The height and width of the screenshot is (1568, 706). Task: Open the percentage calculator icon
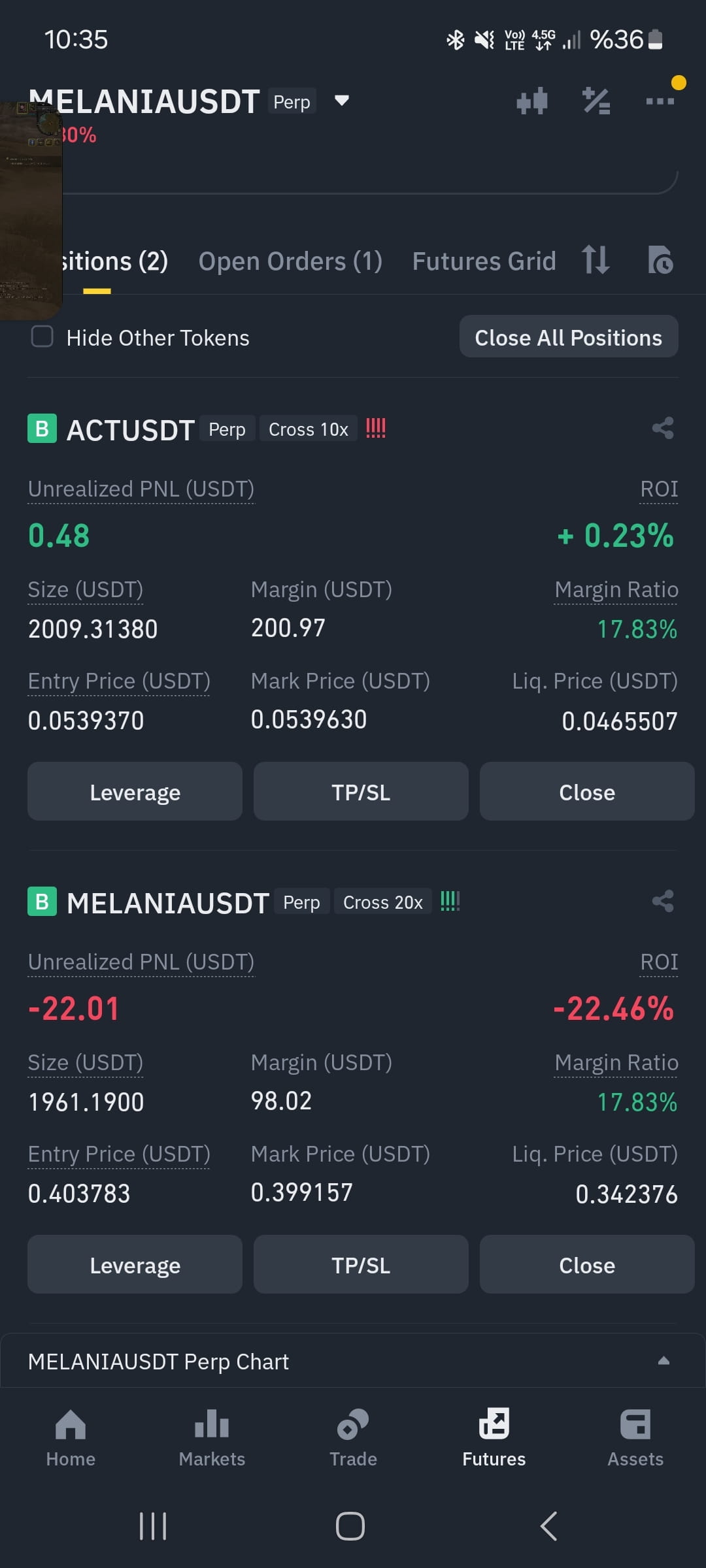coord(596,101)
